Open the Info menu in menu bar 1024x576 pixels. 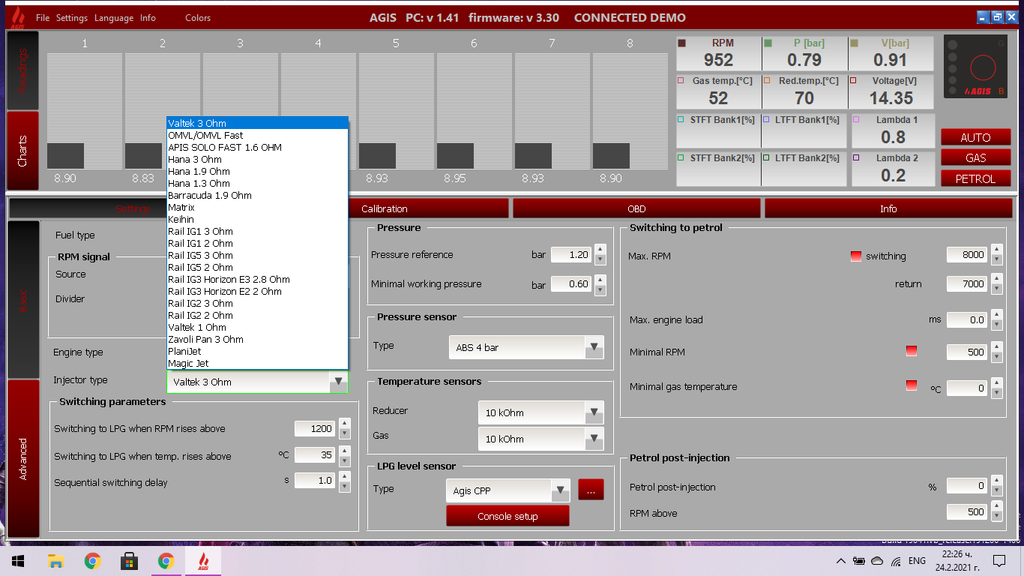(148, 18)
